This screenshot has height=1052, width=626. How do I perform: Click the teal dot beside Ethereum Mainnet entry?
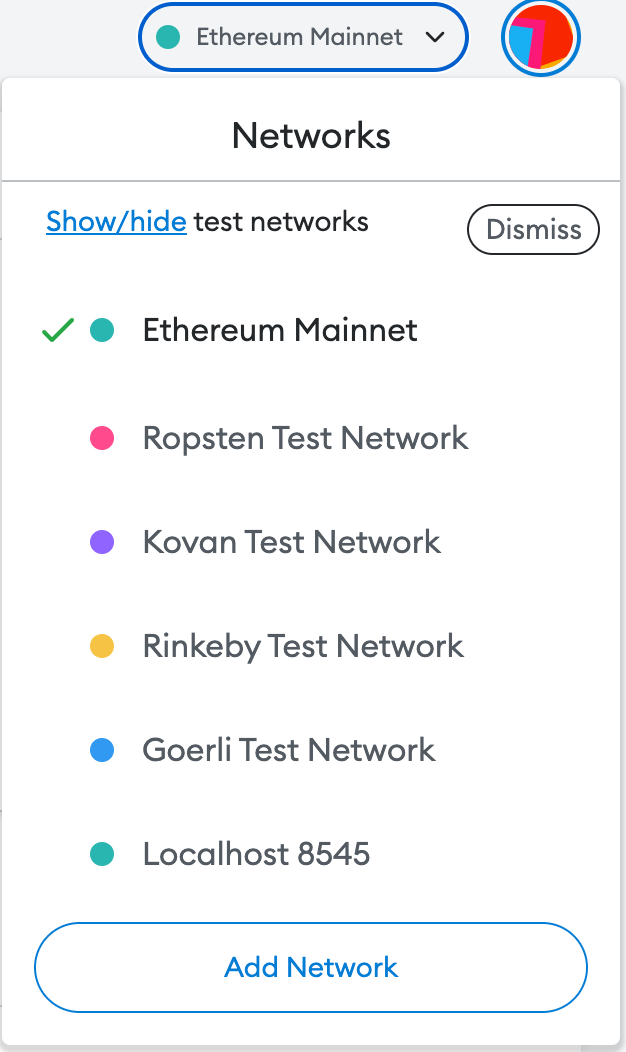(x=102, y=330)
